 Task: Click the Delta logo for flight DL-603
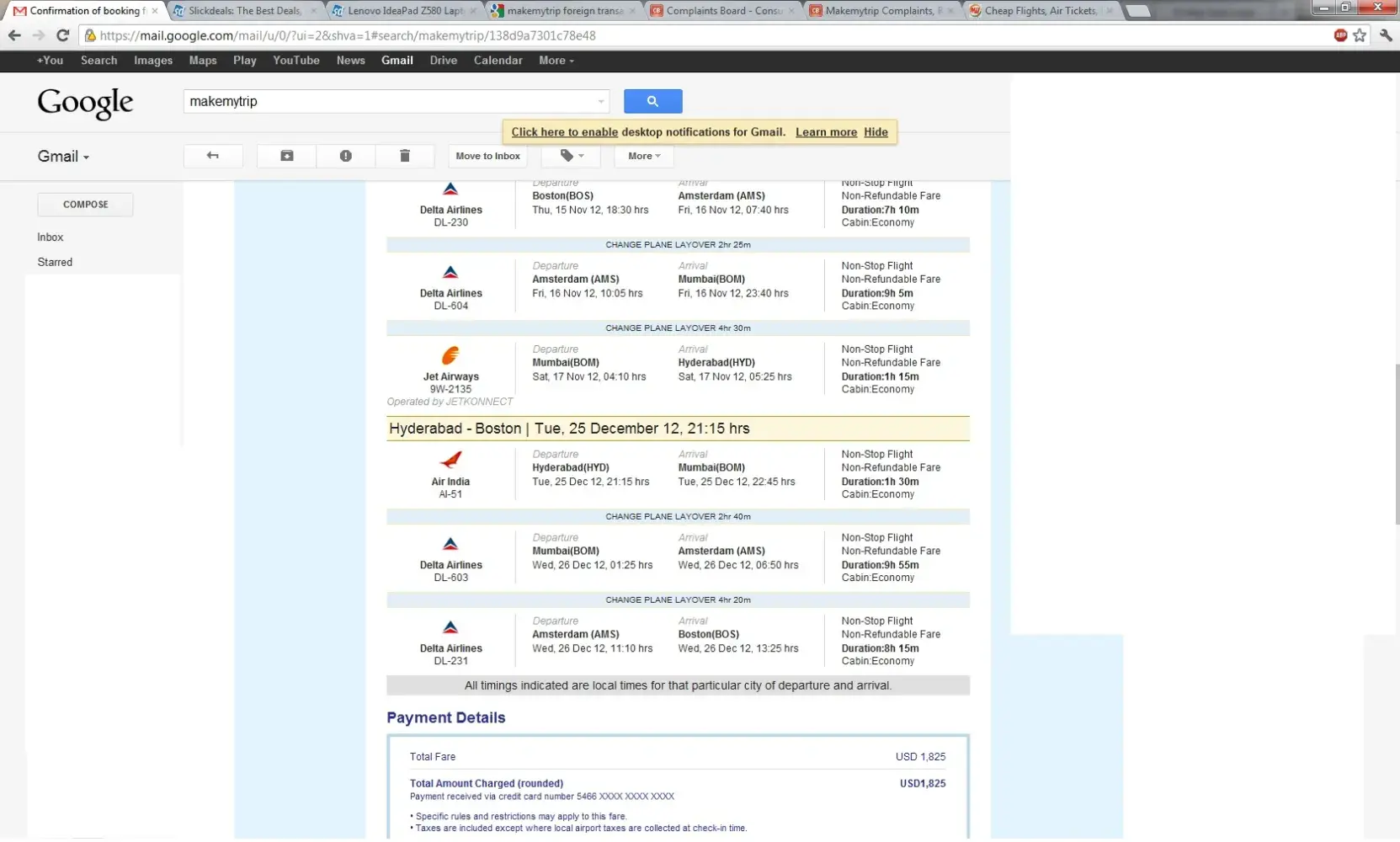(x=450, y=545)
